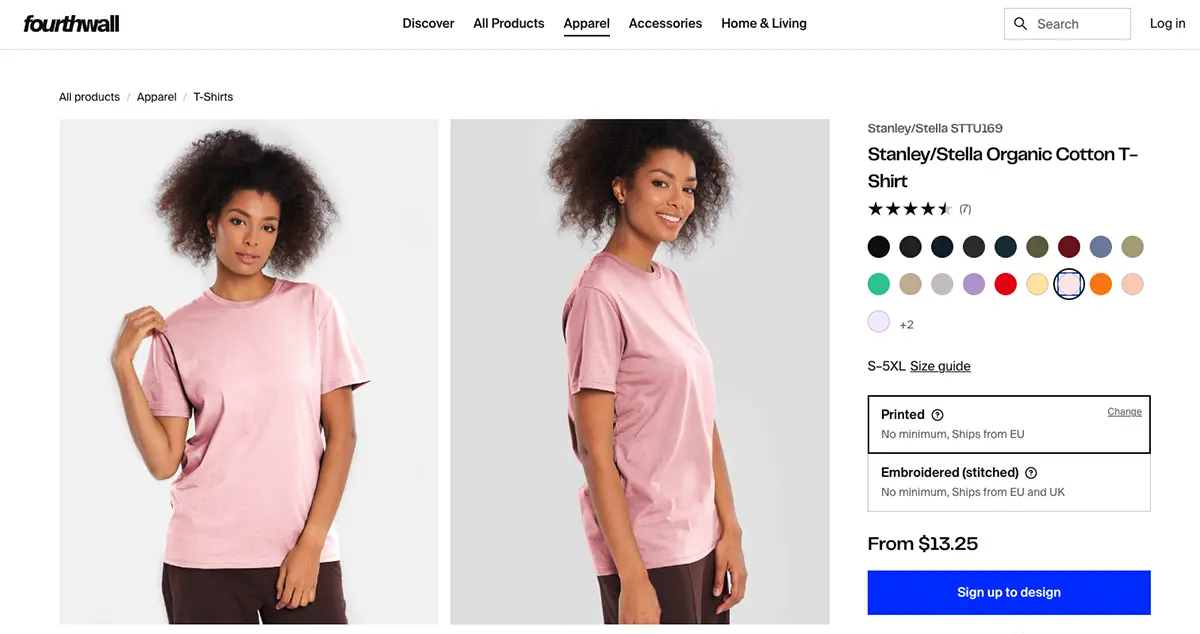
Task: Click the star rating row
Action: tap(909, 209)
